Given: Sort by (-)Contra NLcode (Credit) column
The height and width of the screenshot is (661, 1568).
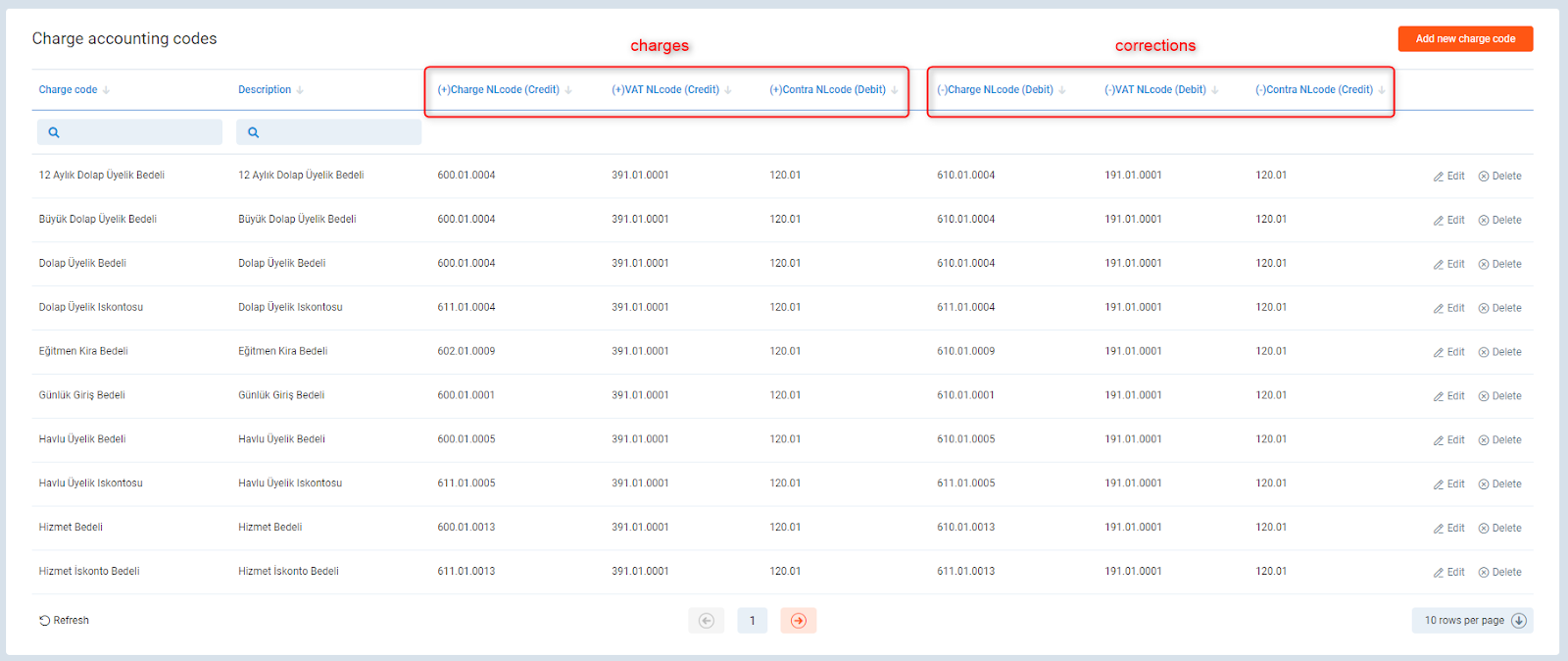Looking at the screenshot, I should (1313, 90).
